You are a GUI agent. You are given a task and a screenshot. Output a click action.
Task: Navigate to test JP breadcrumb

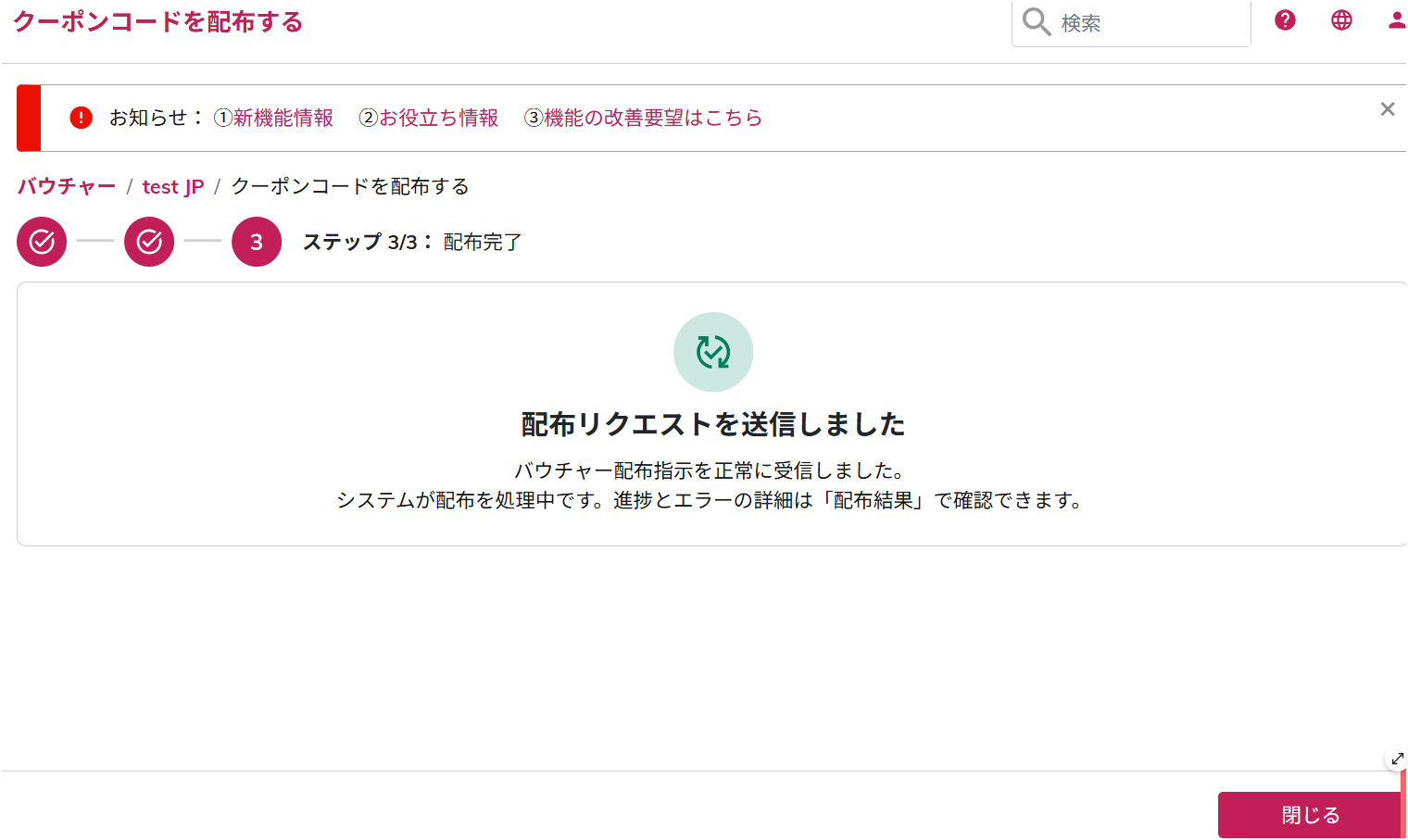pyautogui.click(x=173, y=187)
